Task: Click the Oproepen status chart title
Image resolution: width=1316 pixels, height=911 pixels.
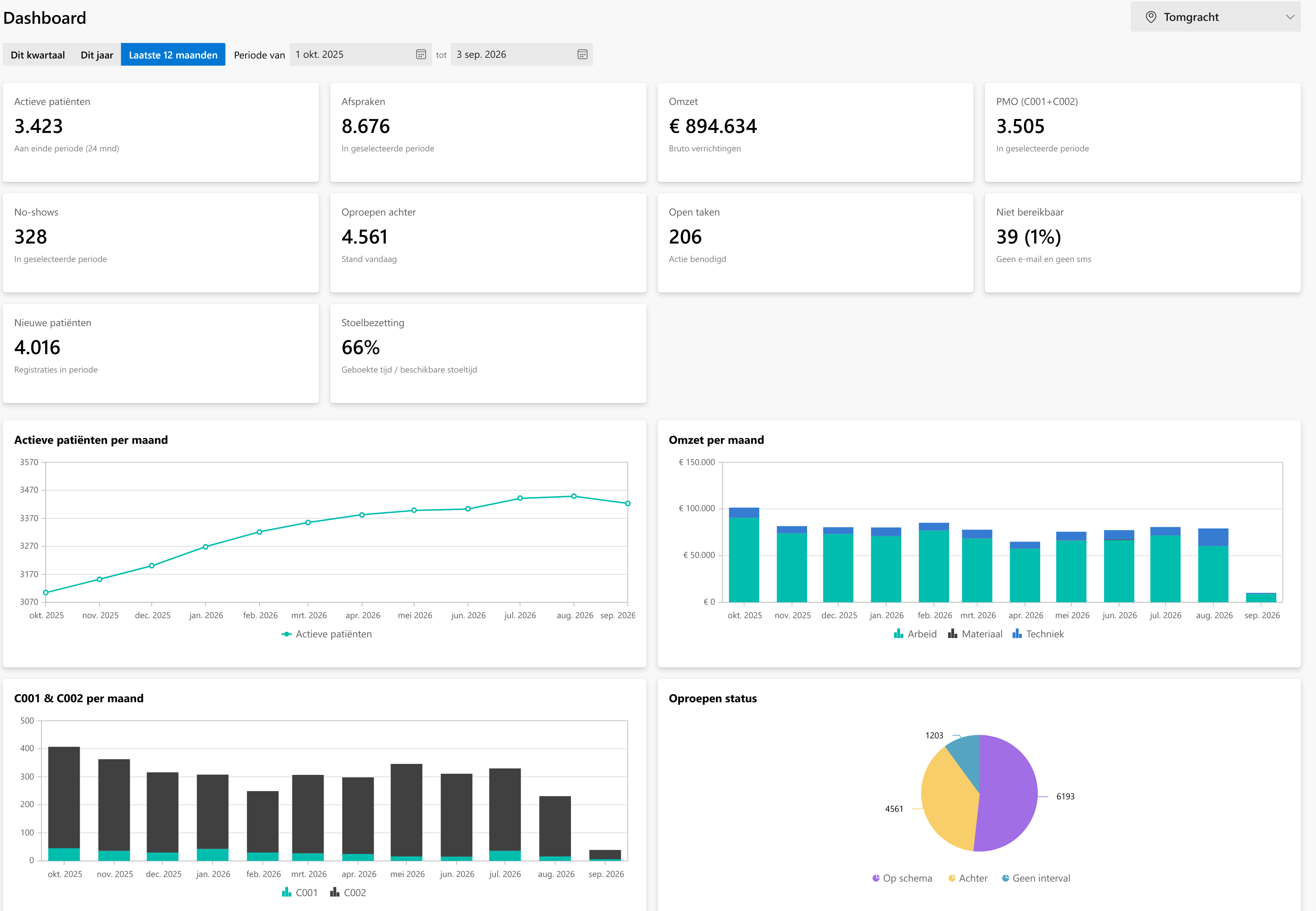Action: 713,699
